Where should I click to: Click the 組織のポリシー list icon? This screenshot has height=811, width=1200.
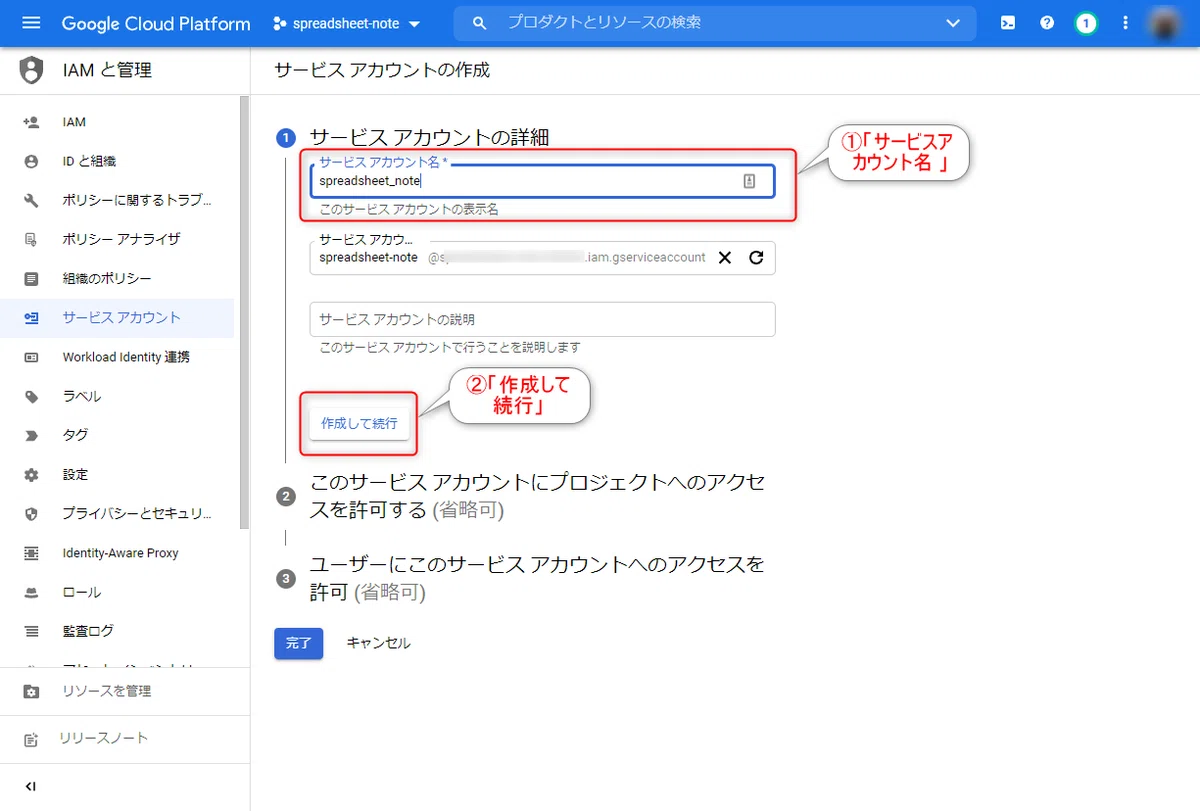[31, 278]
